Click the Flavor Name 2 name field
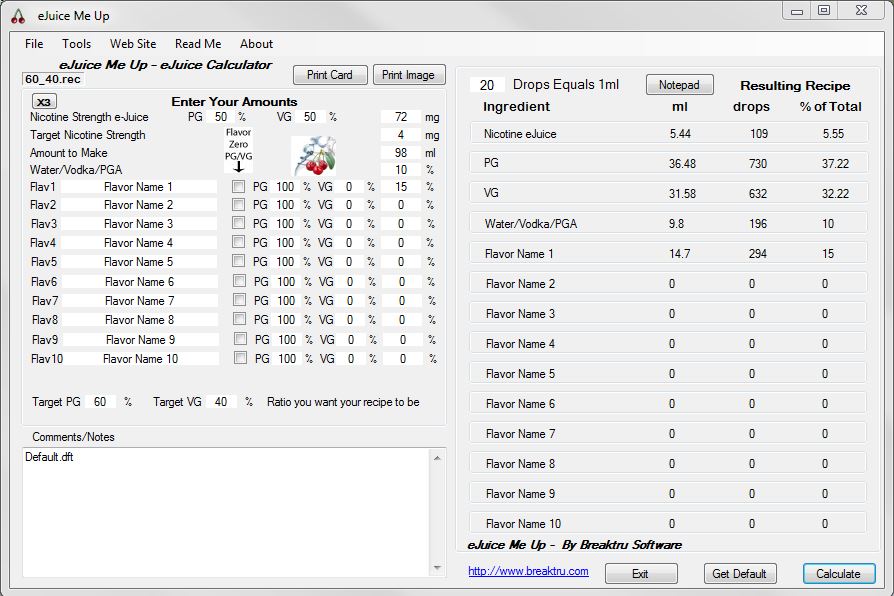Screen dimensions: 894x596 (x=139, y=205)
